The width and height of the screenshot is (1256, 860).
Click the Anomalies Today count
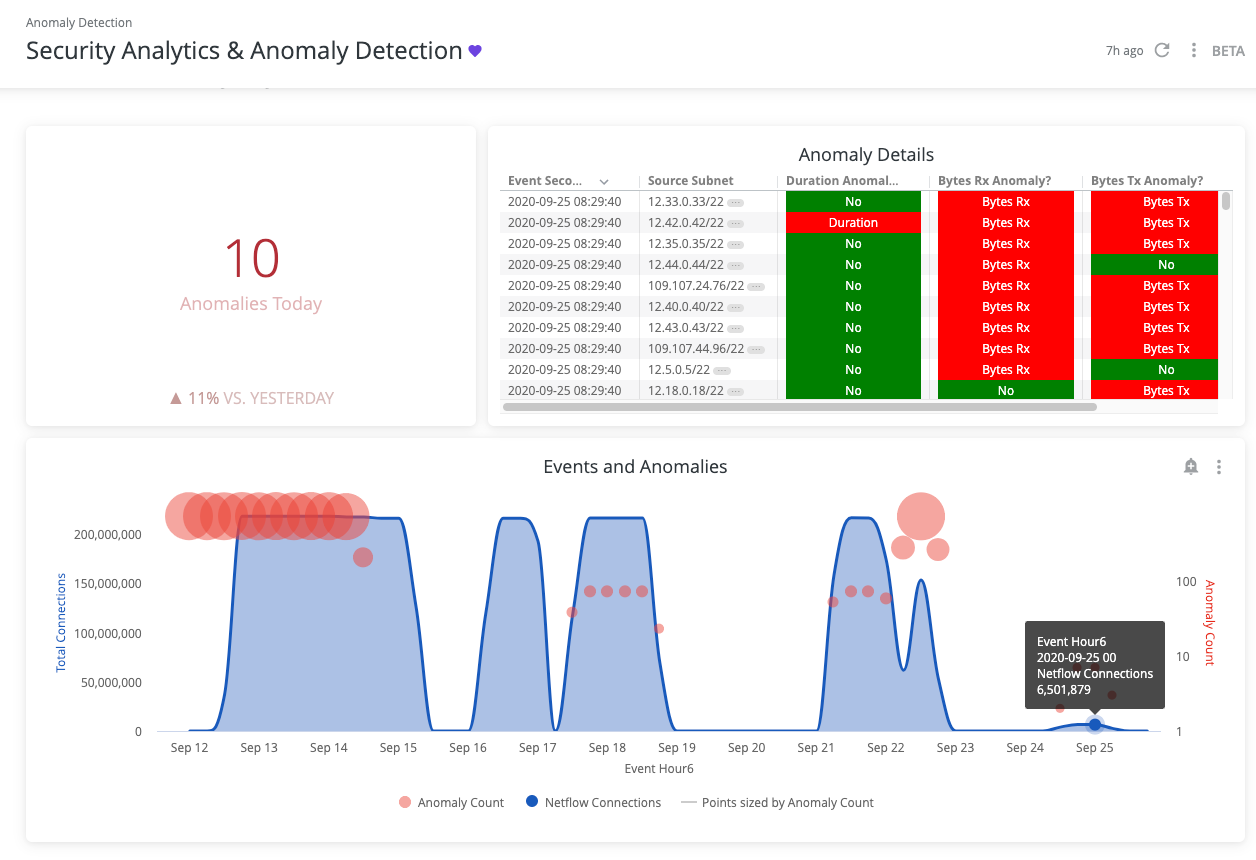(x=250, y=259)
